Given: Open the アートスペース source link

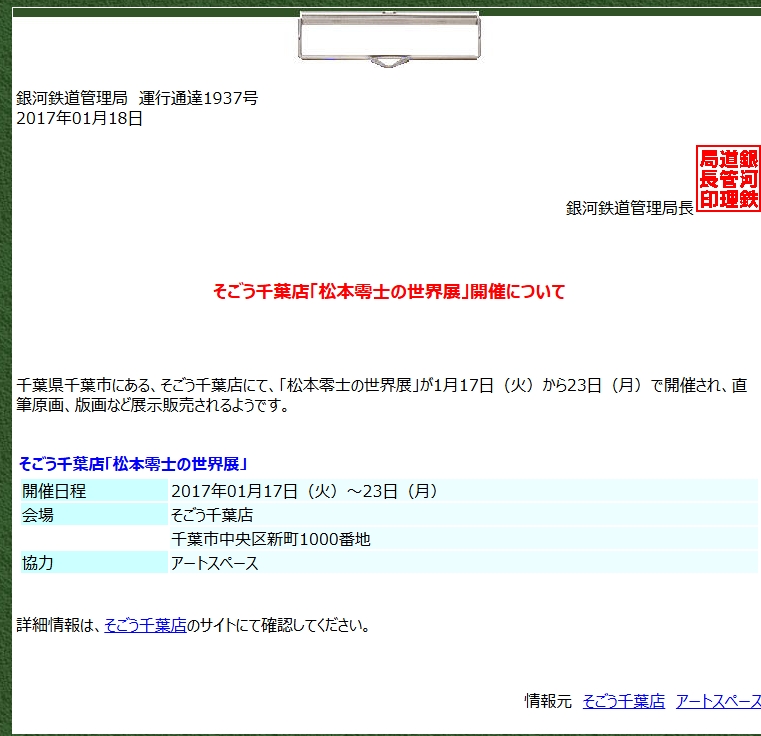Looking at the screenshot, I should [718, 701].
